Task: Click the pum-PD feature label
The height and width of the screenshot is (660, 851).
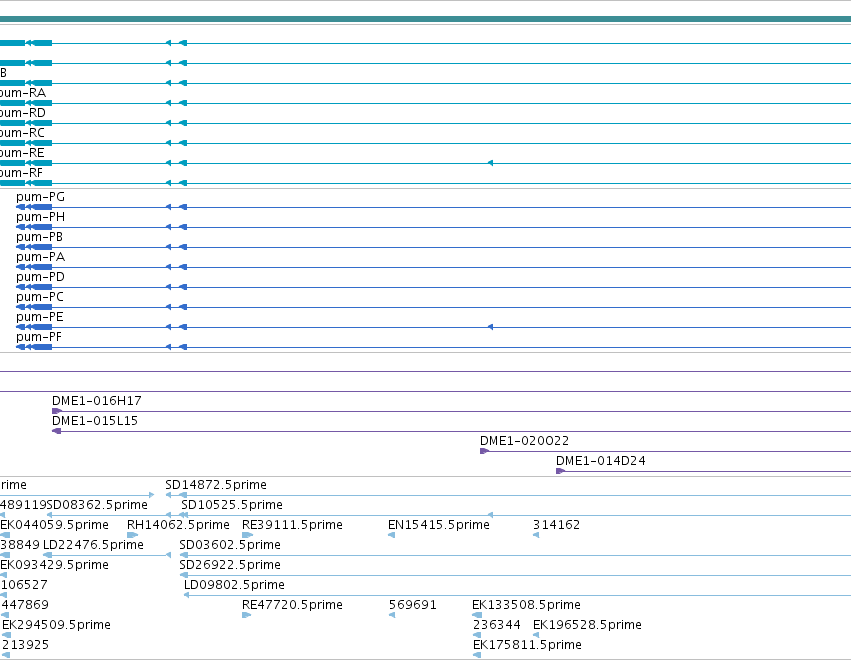Action: (40, 277)
